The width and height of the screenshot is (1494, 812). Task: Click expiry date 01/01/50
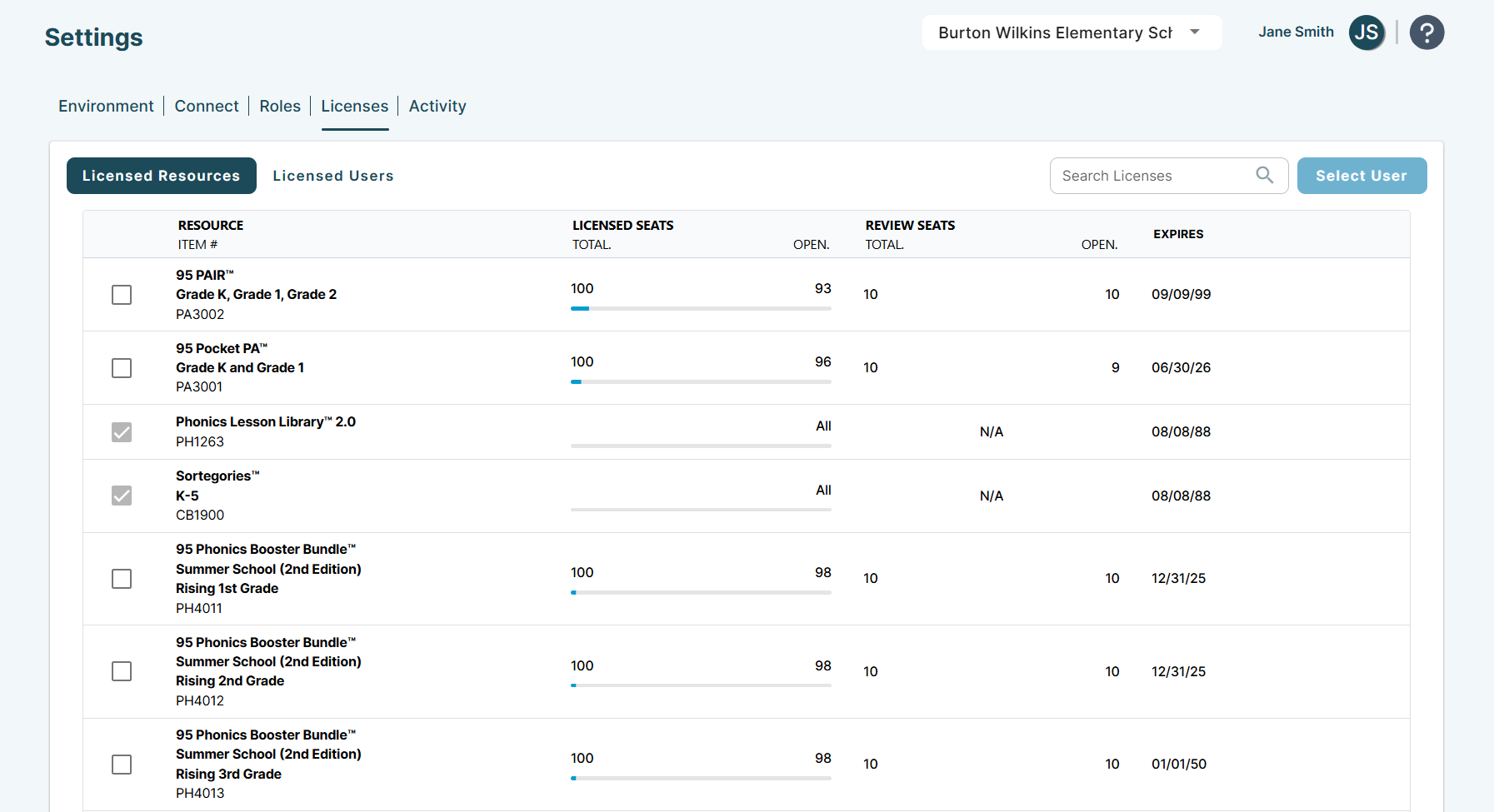[x=1179, y=764]
